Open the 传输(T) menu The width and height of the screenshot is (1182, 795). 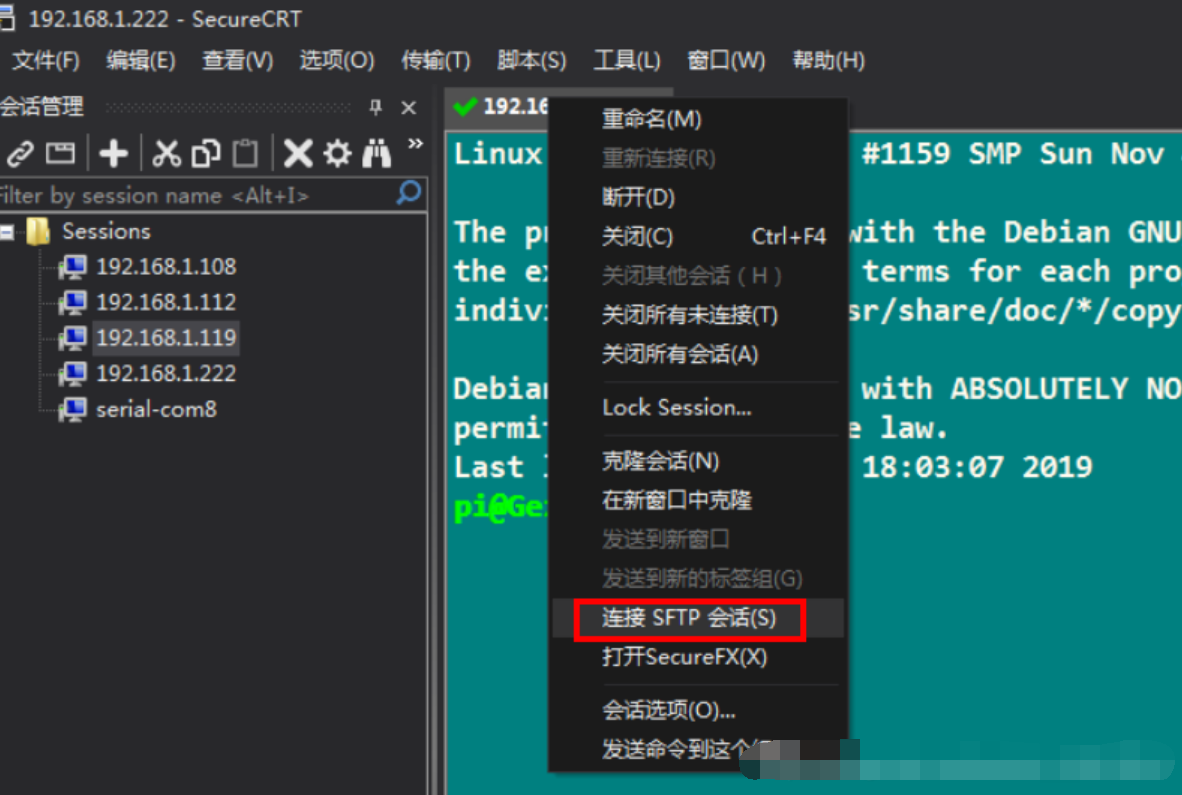pyautogui.click(x=436, y=60)
